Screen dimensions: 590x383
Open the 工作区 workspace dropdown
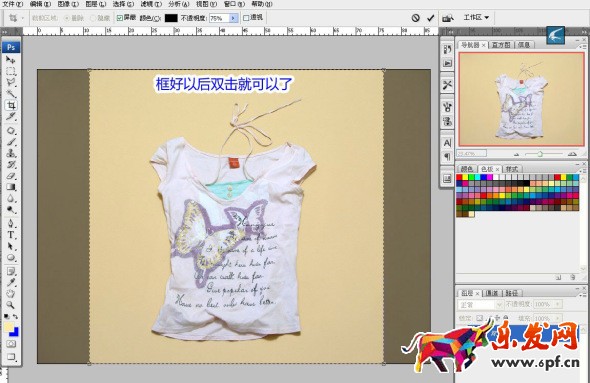click(476, 17)
